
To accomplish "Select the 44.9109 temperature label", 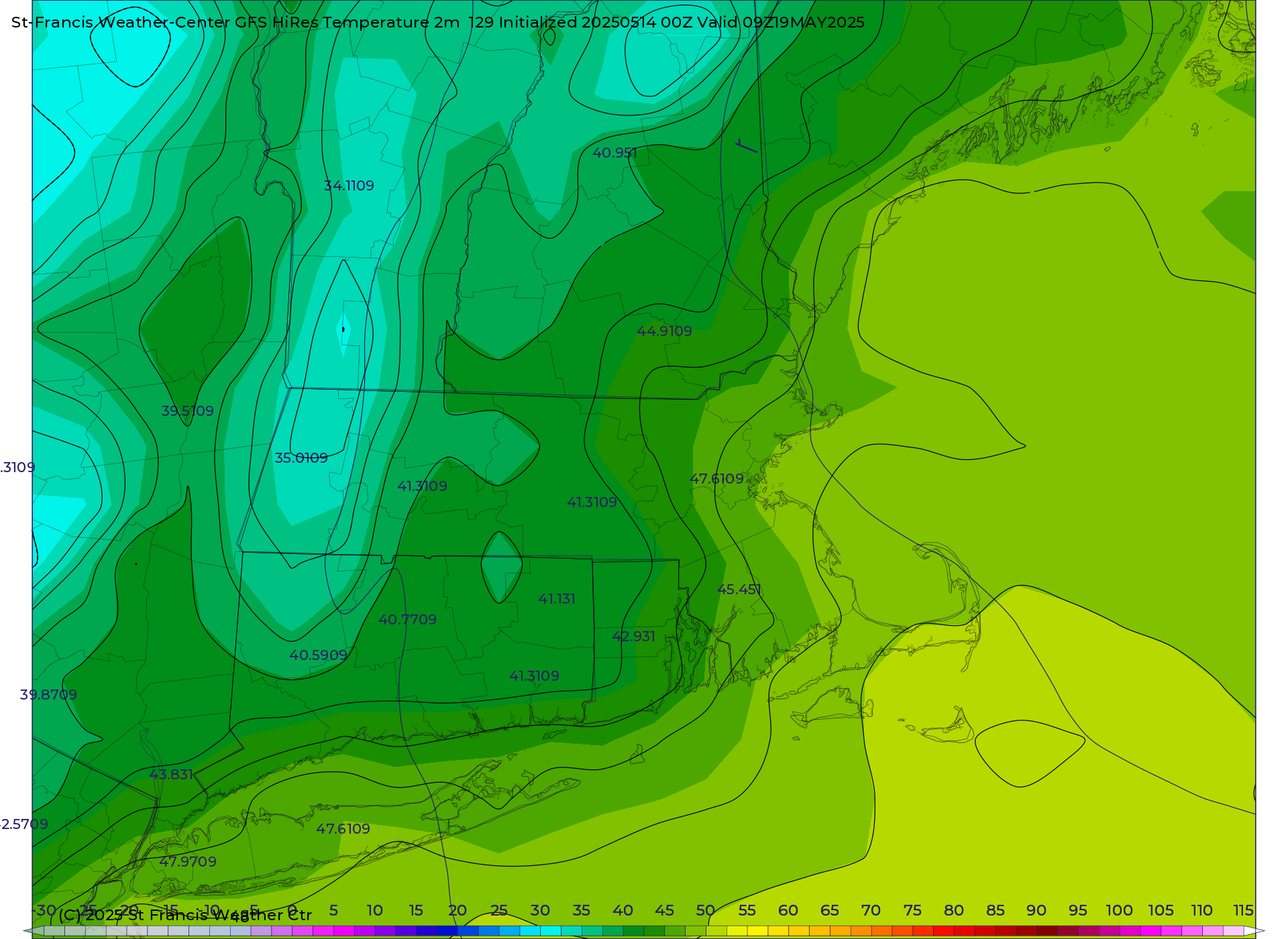I will [664, 331].
